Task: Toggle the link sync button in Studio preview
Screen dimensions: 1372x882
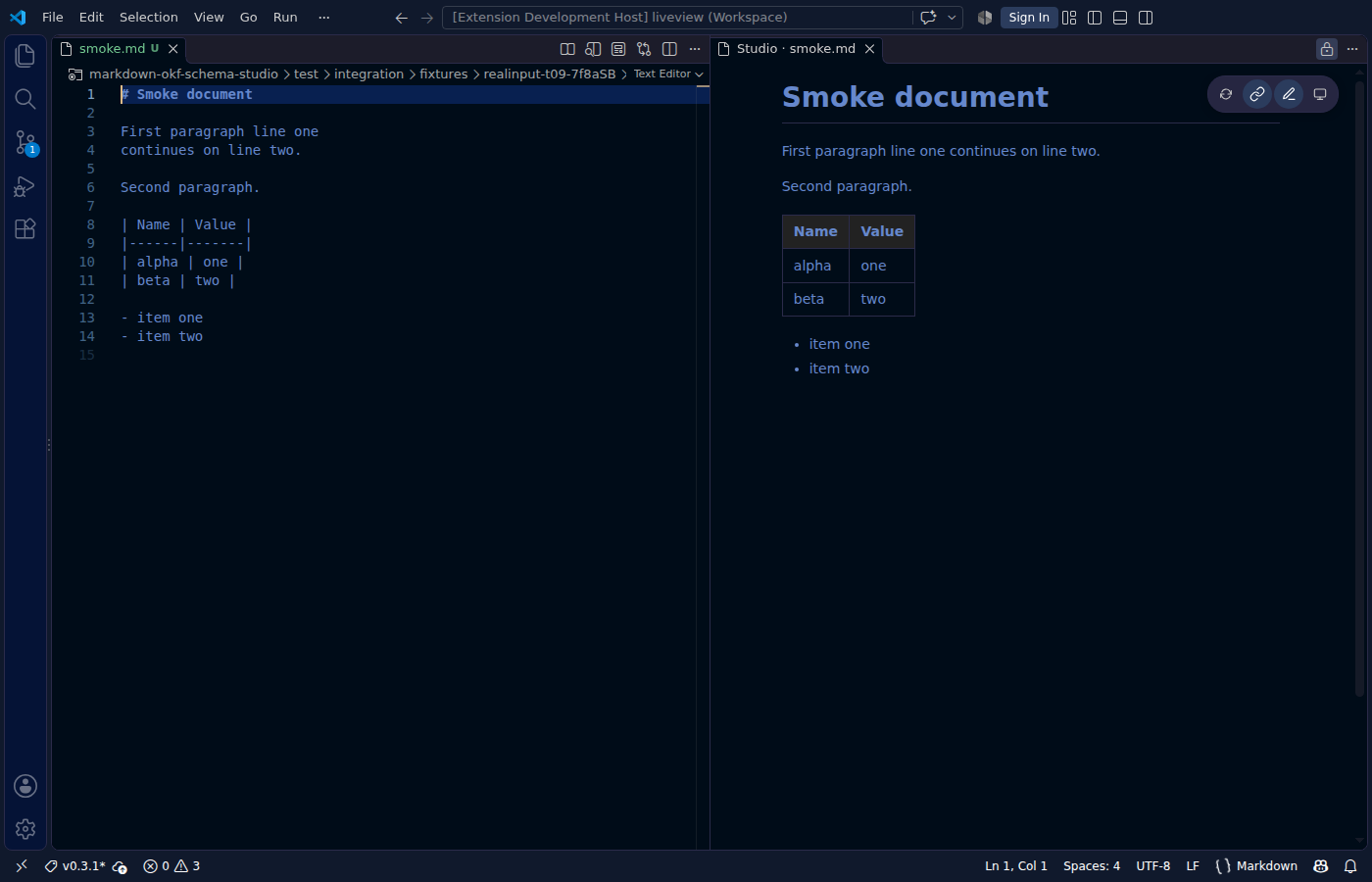Action: coord(1257,94)
